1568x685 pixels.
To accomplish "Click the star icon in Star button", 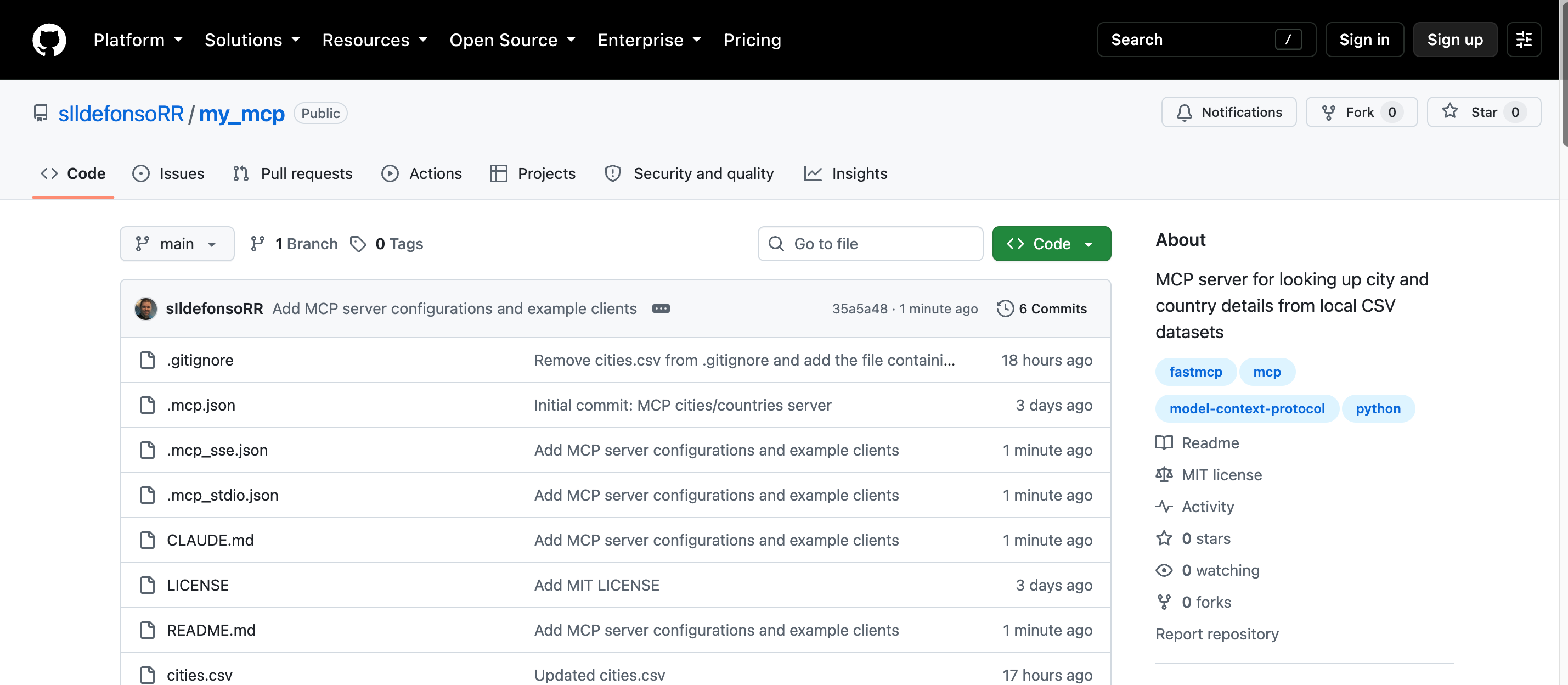I will (x=1450, y=111).
